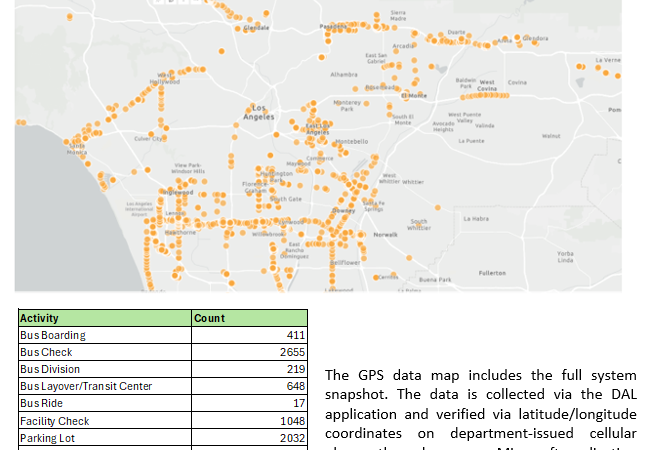667x450 pixels.
Task: Click the Glendale label on the map
Action: click(257, 28)
